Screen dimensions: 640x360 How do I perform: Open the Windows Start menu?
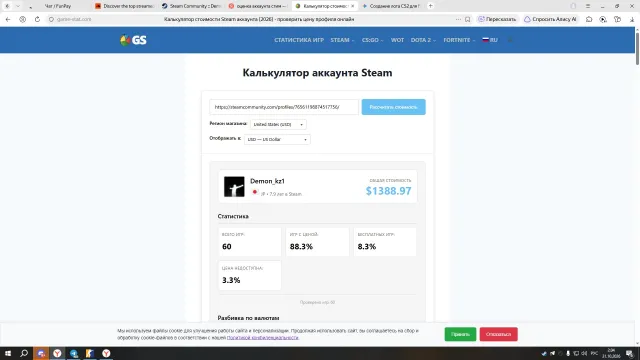[x=8, y=353]
